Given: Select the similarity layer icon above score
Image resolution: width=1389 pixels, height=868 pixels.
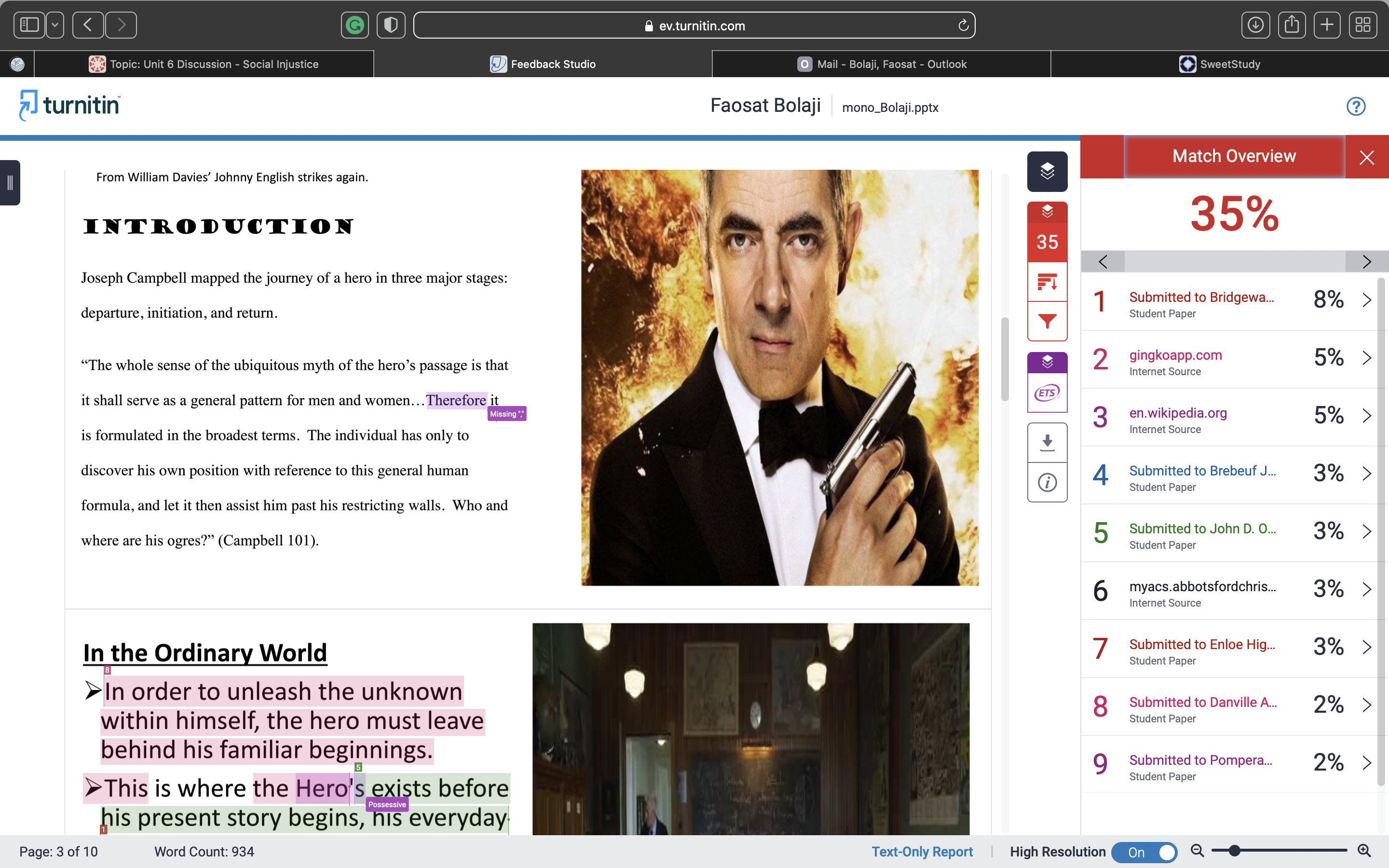Looking at the screenshot, I should click(x=1047, y=212).
